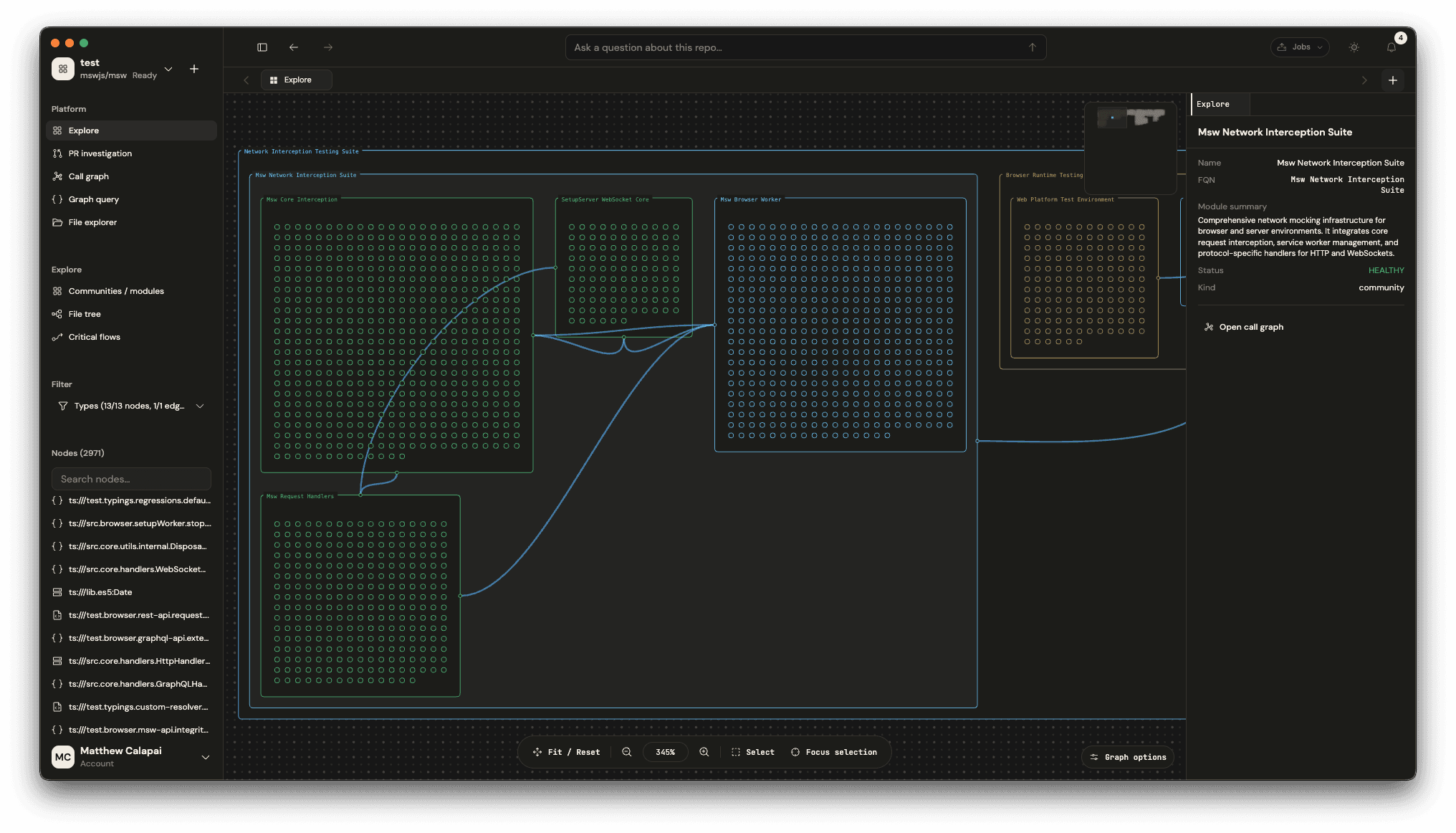Image resolution: width=1456 pixels, height=833 pixels.
Task: Submit question with the up arrow icon
Action: (x=1032, y=47)
